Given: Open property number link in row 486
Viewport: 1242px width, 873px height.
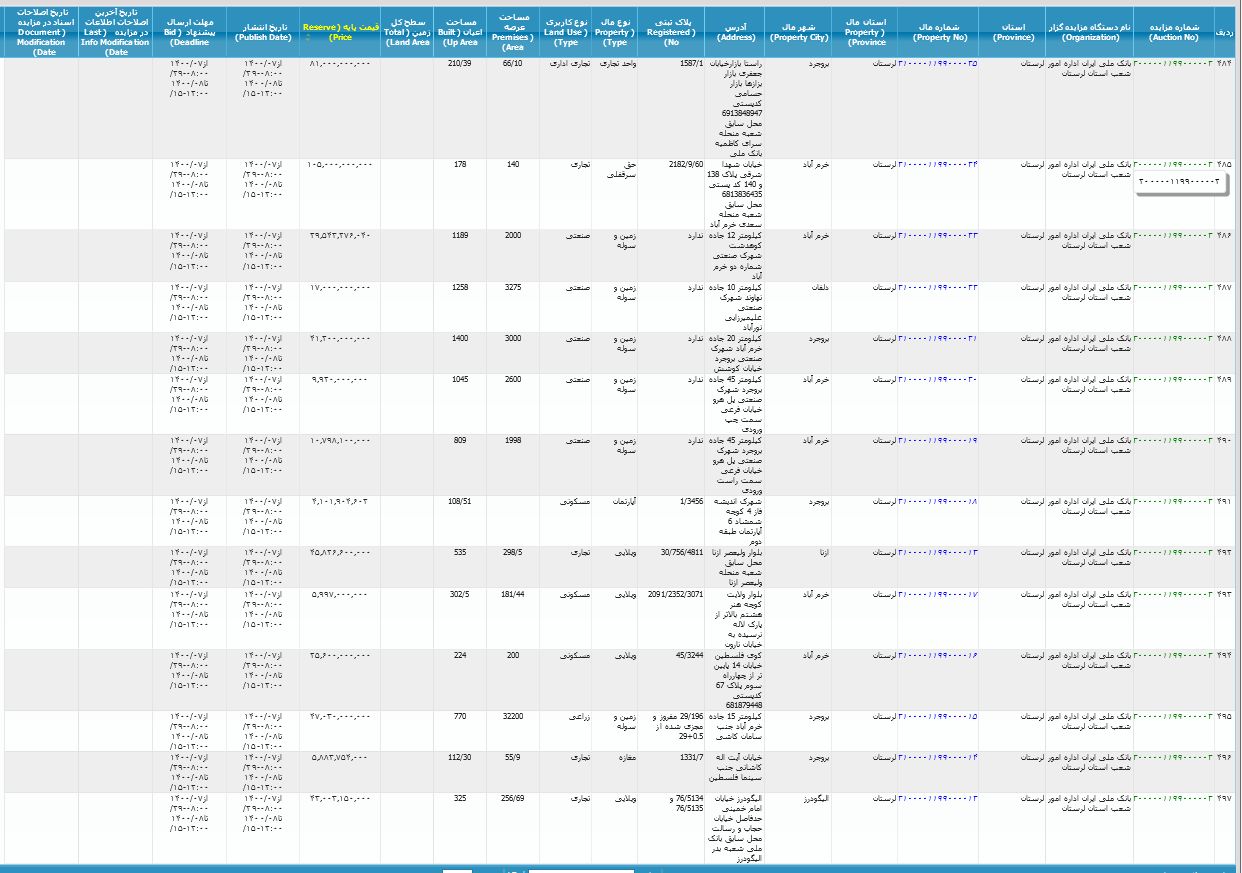Looking at the screenshot, I should click(938, 235).
